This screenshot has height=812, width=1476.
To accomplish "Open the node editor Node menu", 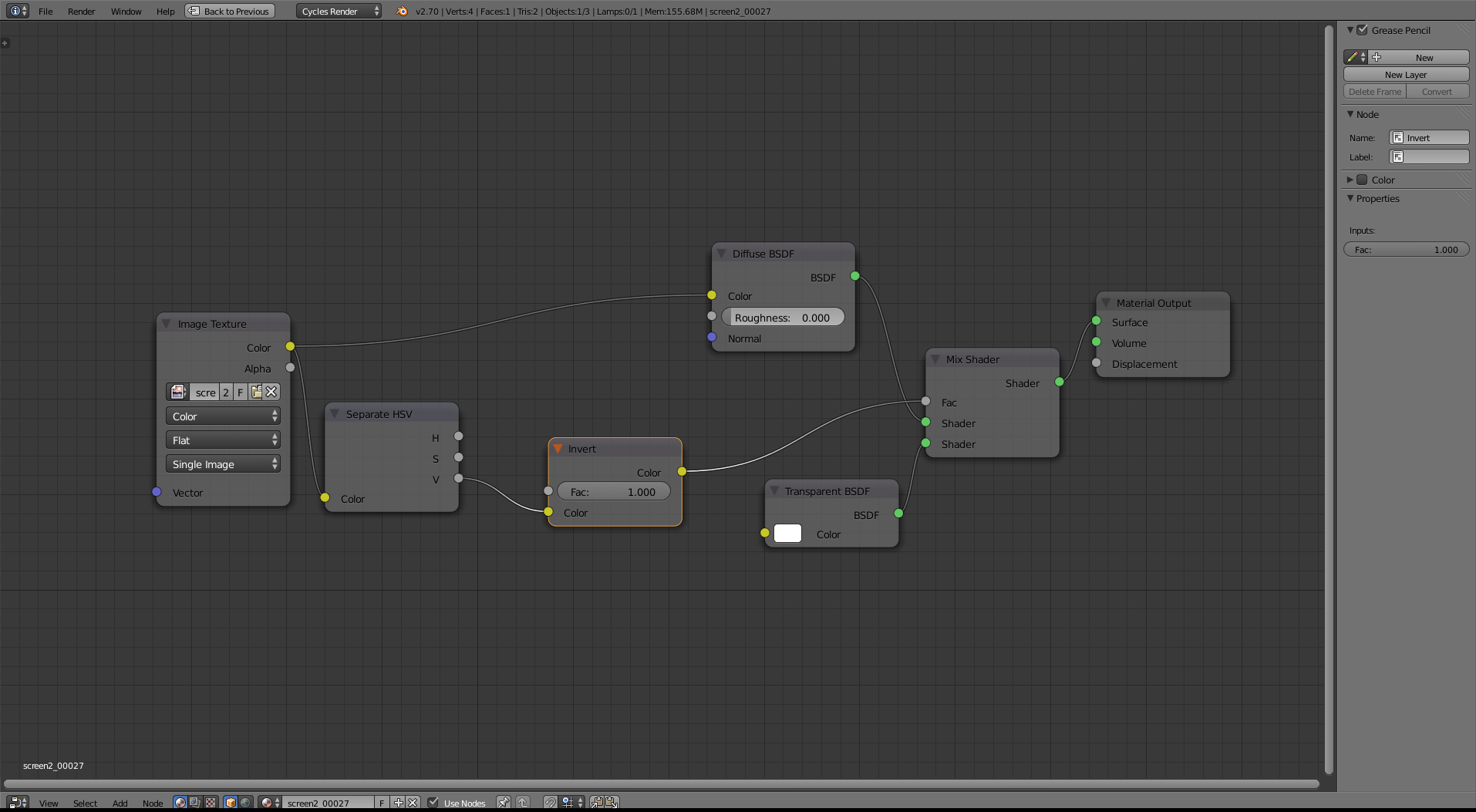I will click(x=153, y=803).
